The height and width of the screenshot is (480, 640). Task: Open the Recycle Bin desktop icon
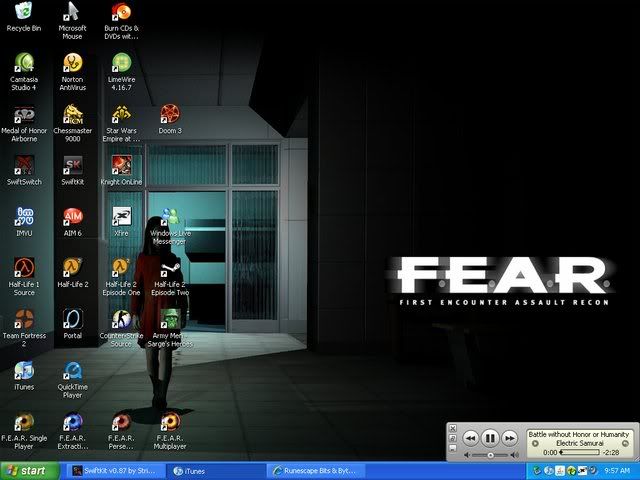[x=24, y=17]
